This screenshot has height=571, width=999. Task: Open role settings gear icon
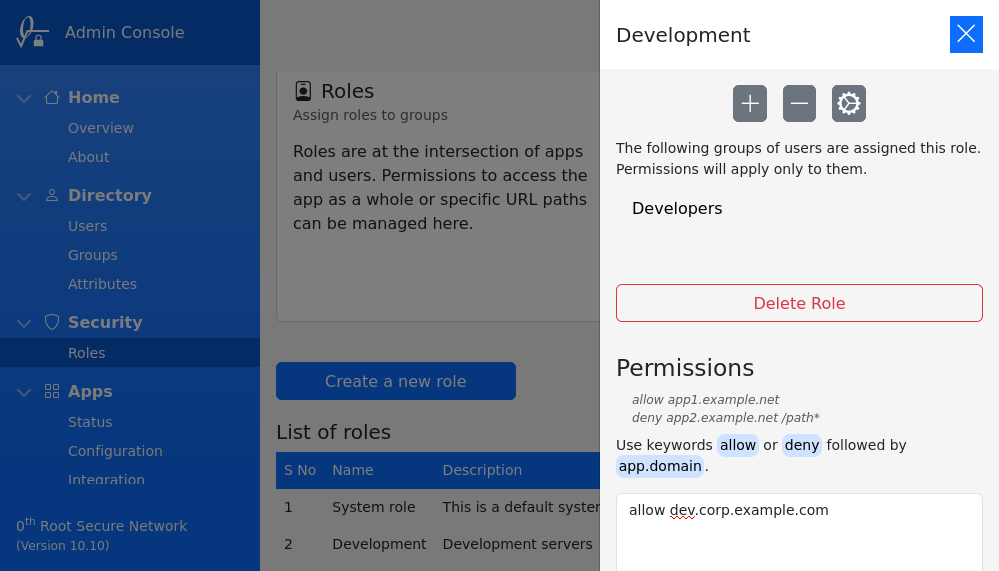pos(849,103)
